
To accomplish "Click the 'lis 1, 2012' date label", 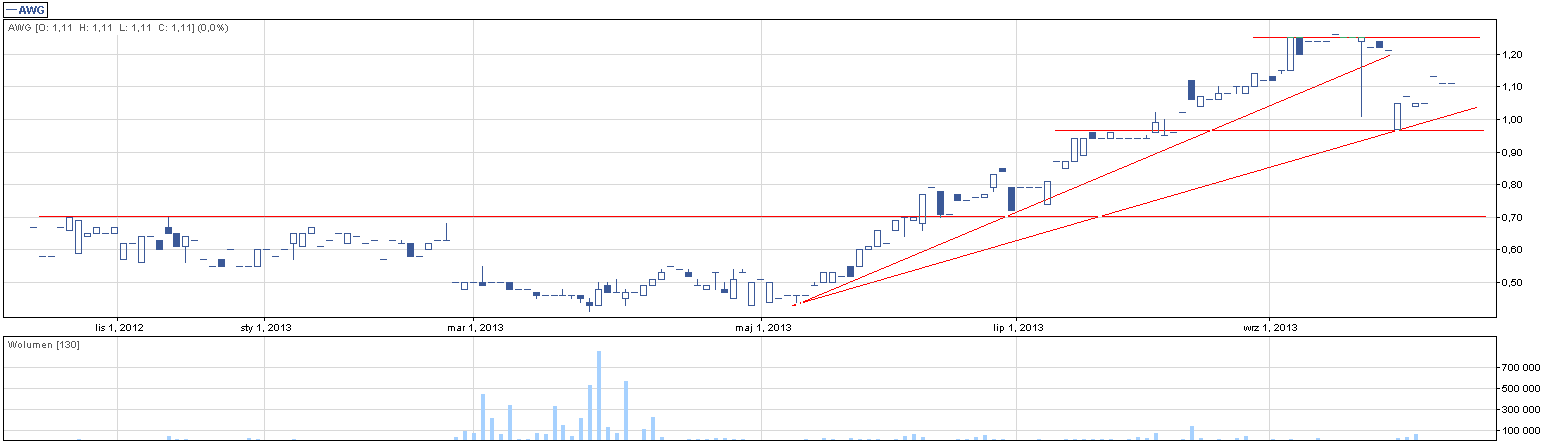I will (x=119, y=327).
